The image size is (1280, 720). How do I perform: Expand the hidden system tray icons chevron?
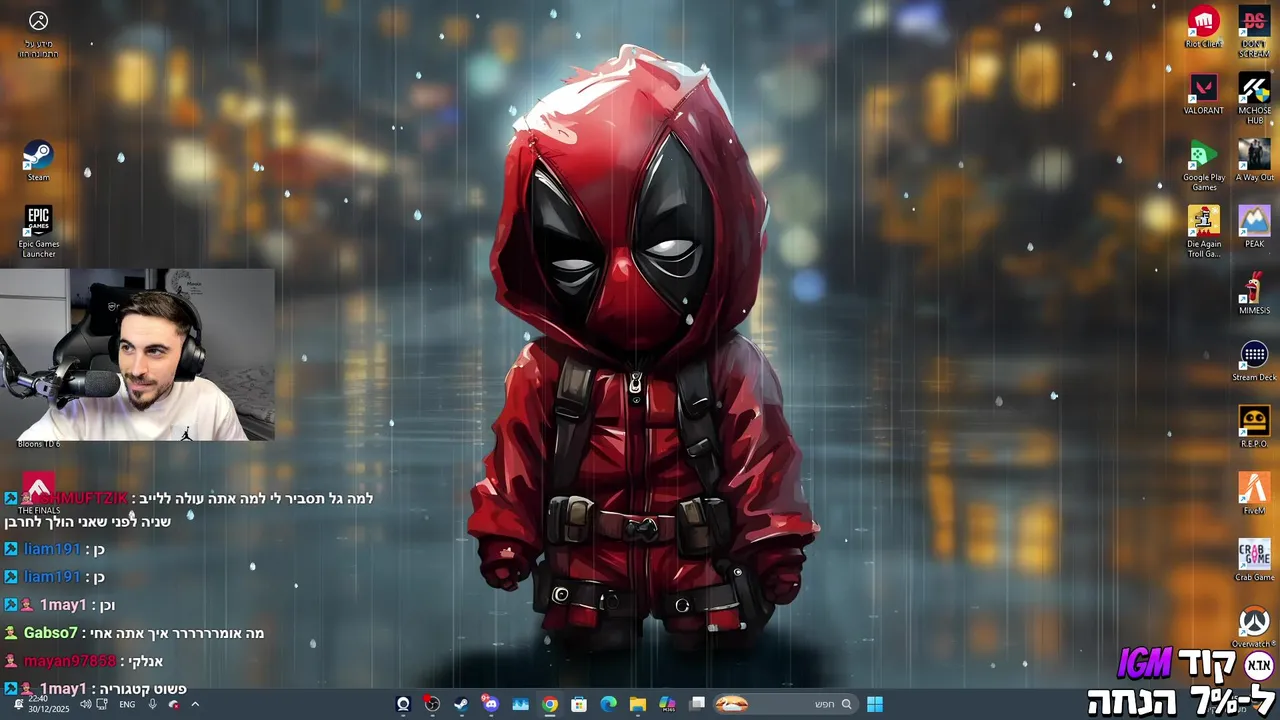tap(195, 704)
